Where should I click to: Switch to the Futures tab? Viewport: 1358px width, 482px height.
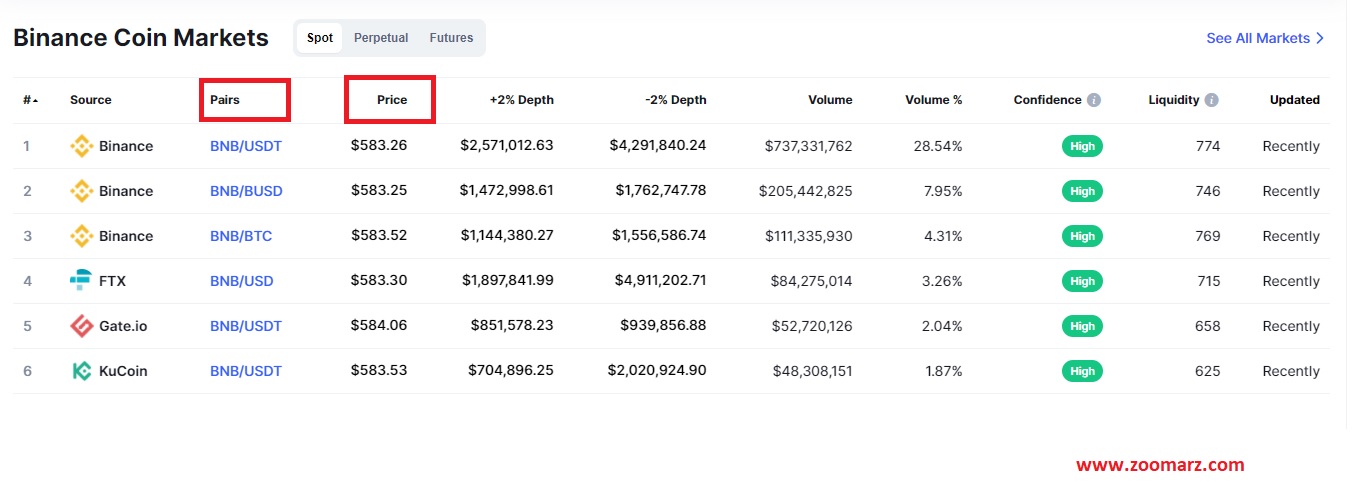pos(451,38)
